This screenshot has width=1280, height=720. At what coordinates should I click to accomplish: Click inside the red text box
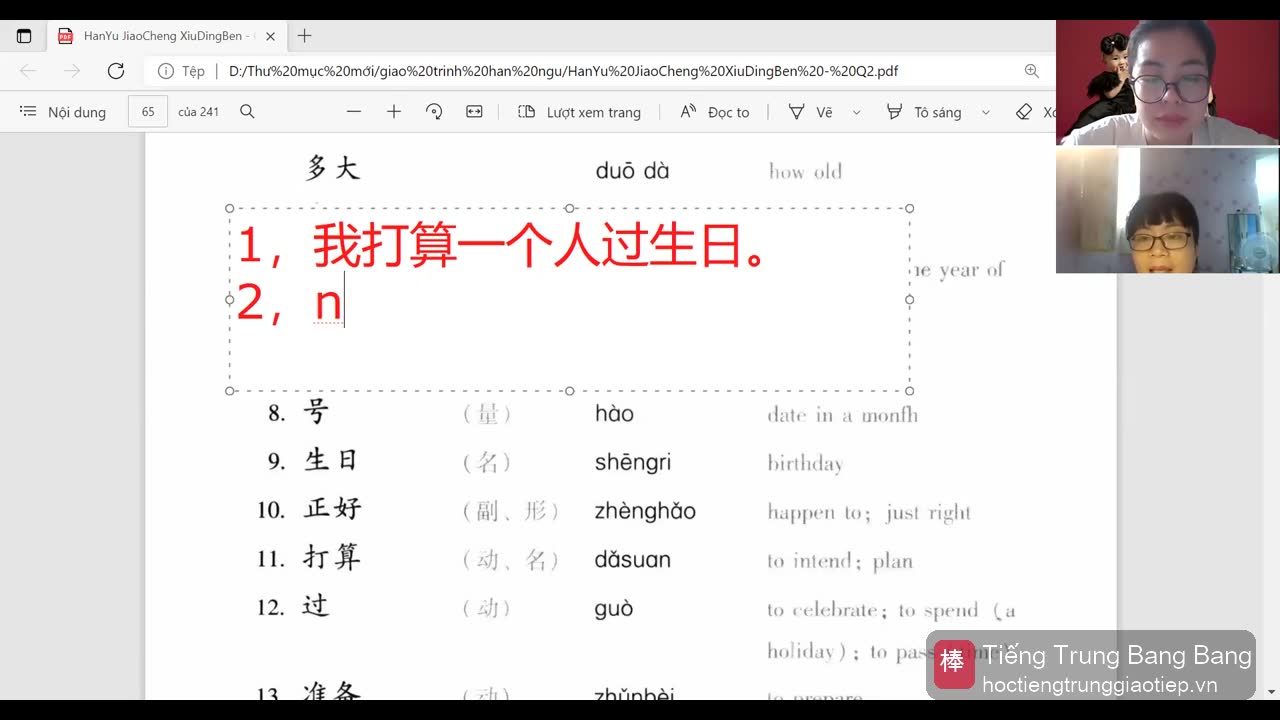coord(569,299)
